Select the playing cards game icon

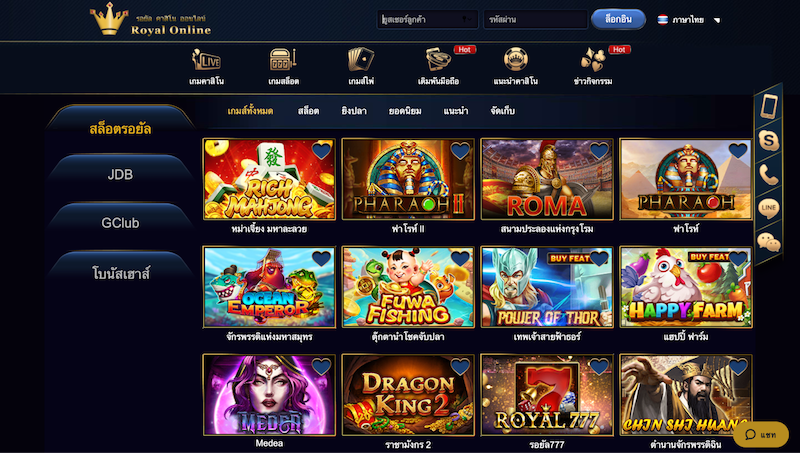click(361, 60)
